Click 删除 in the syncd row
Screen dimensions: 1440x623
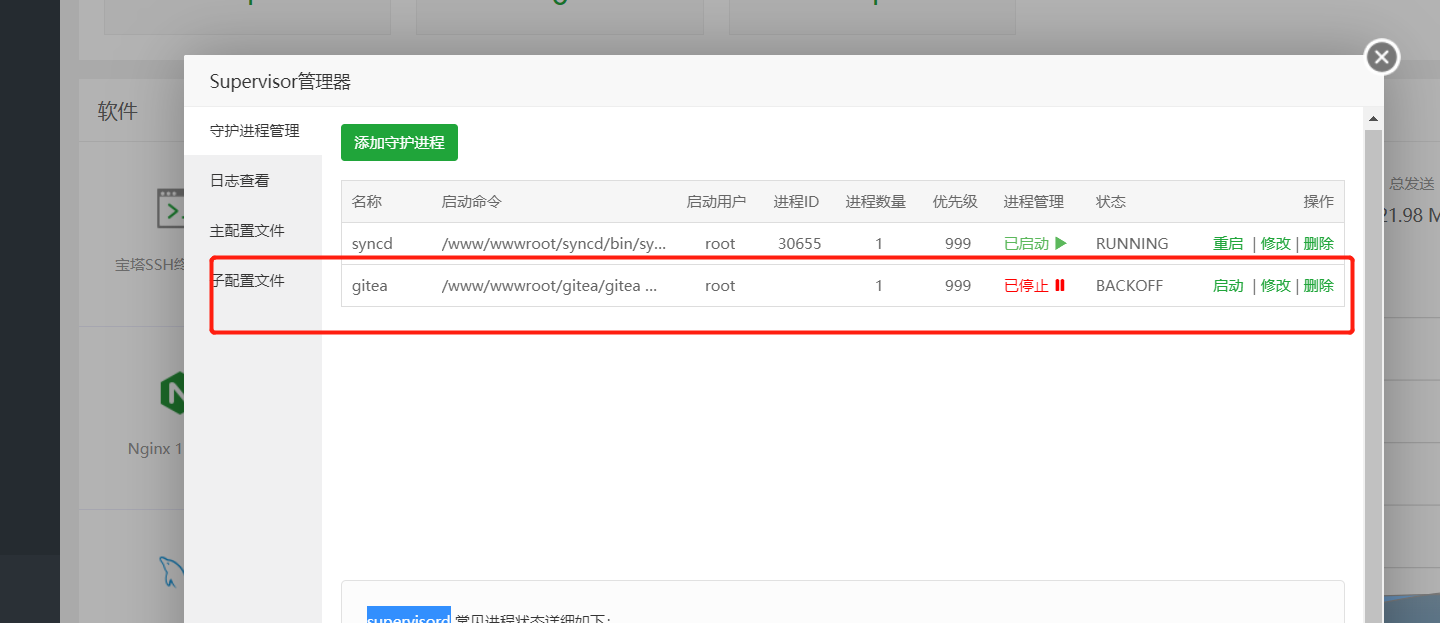point(1319,243)
